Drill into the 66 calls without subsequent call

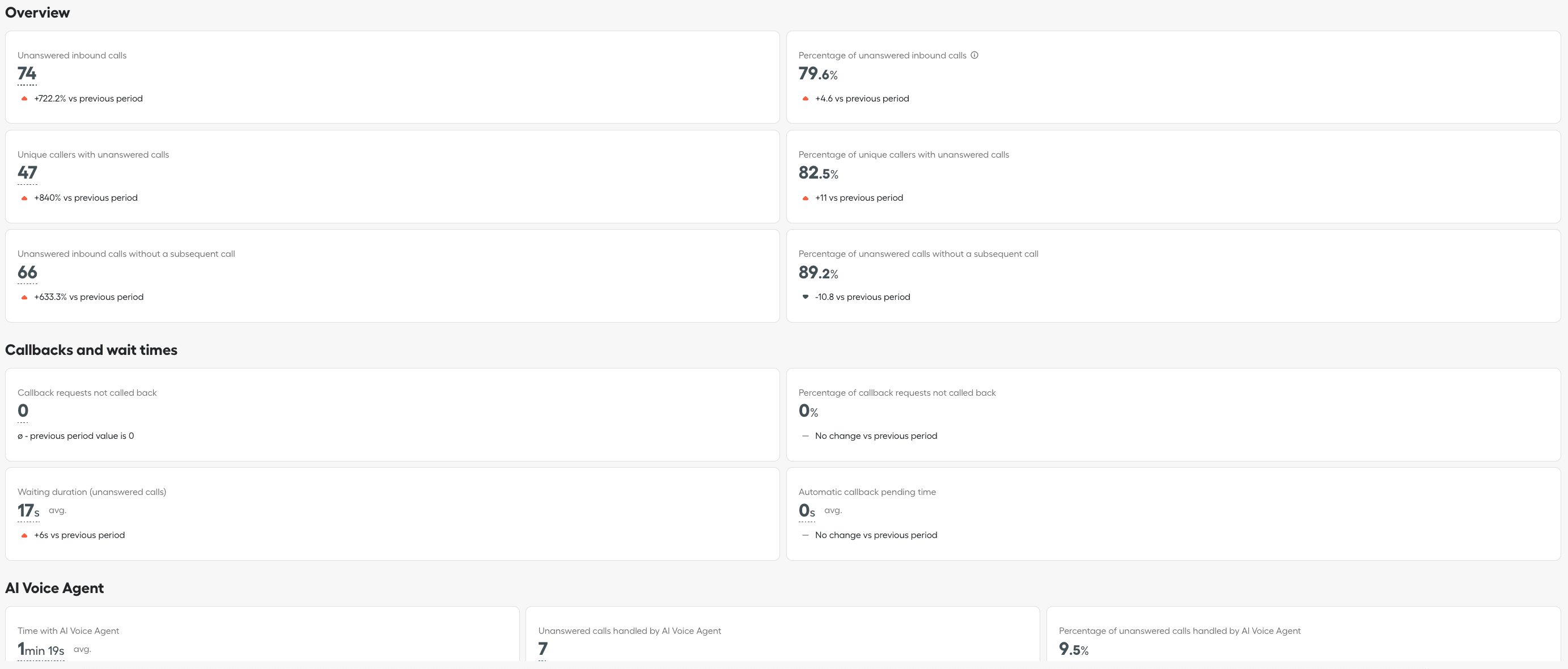pos(27,273)
